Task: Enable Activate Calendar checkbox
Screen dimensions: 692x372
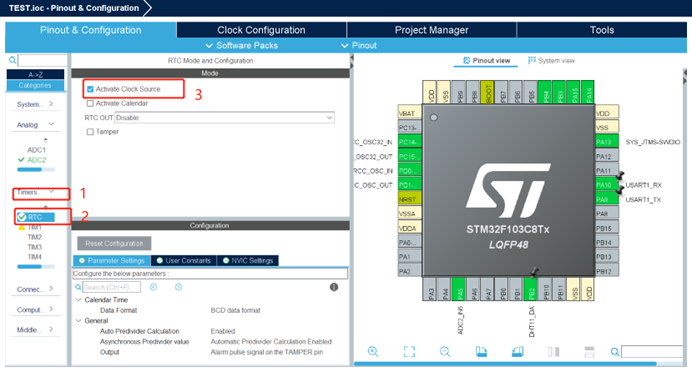Action: [90, 103]
